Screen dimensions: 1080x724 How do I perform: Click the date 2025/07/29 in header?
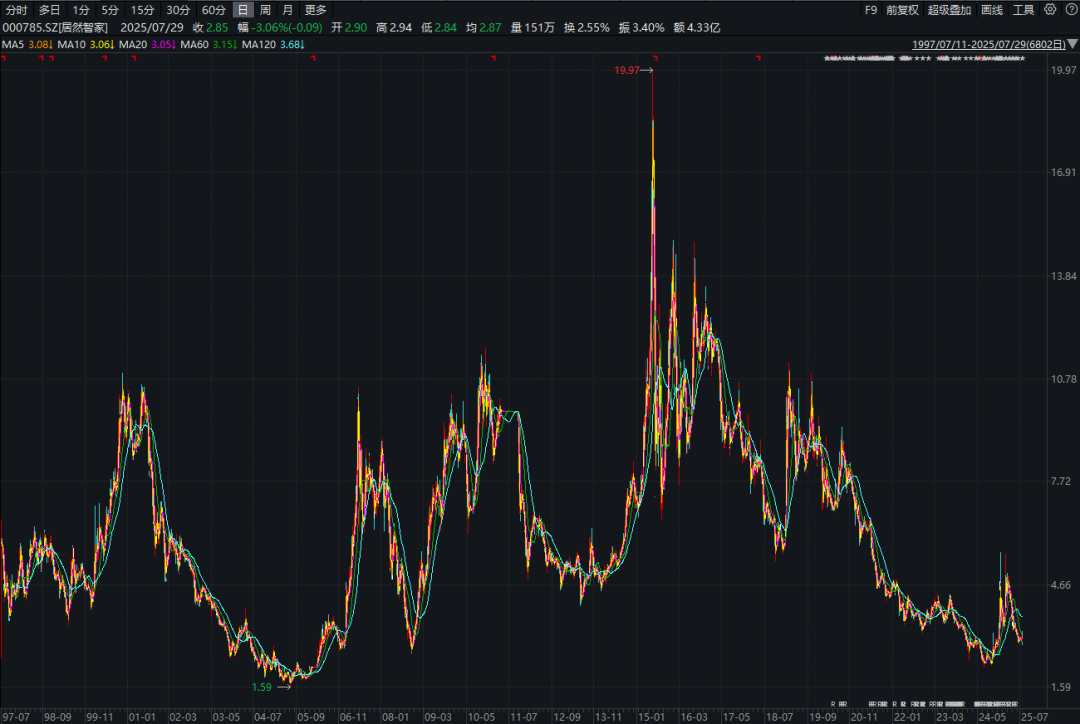pyautogui.click(x=152, y=28)
